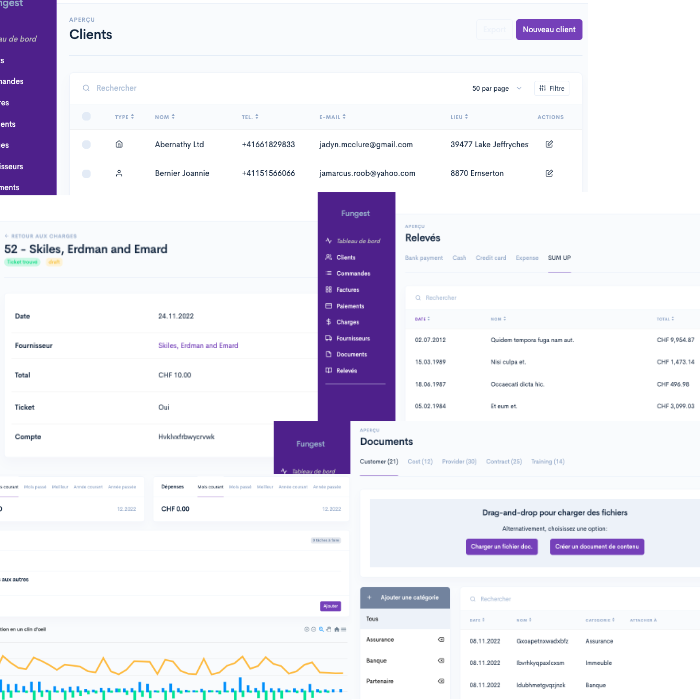
Task: Switch to the Credit card tab
Action: coord(491,258)
